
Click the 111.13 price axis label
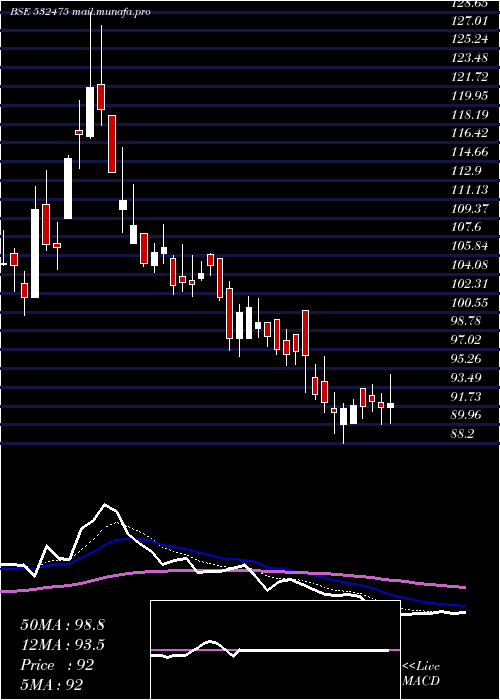click(470, 190)
